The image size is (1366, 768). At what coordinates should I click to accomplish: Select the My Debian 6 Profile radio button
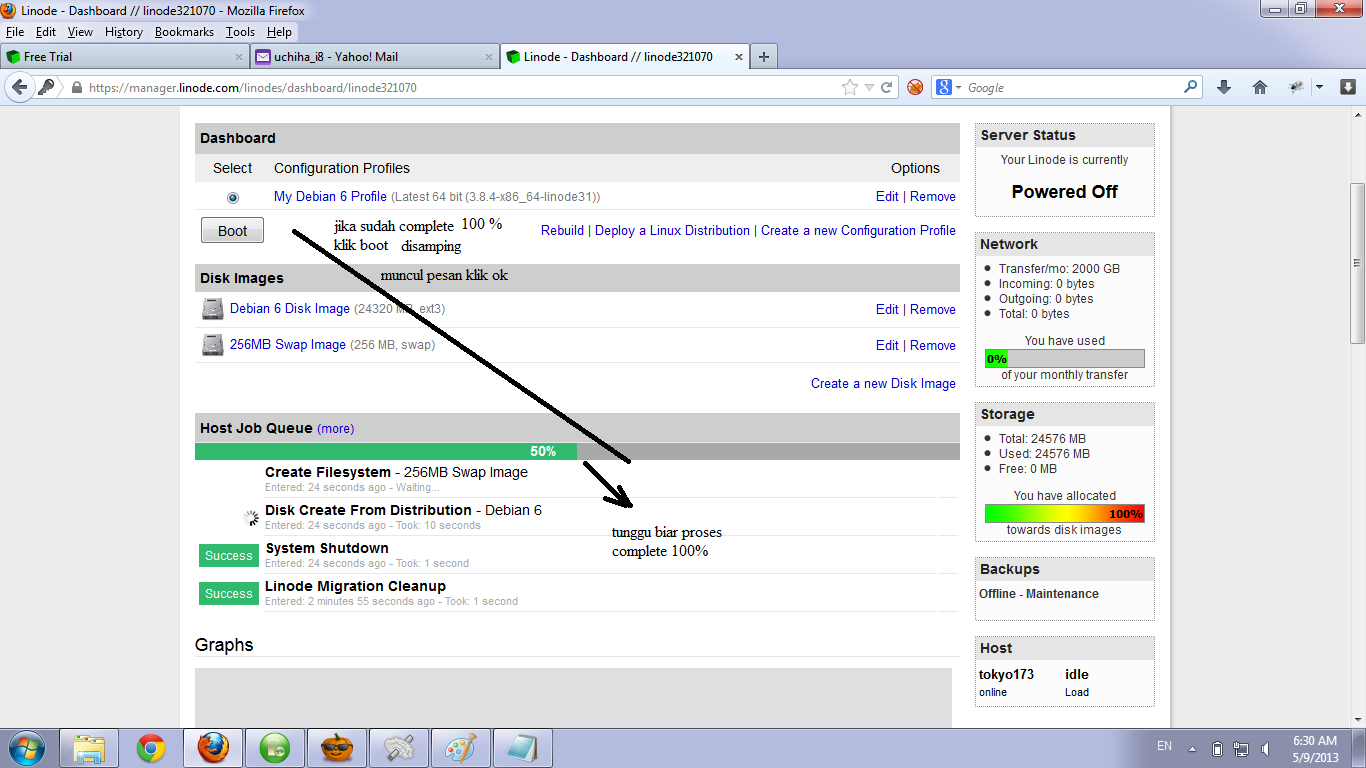[233, 198]
